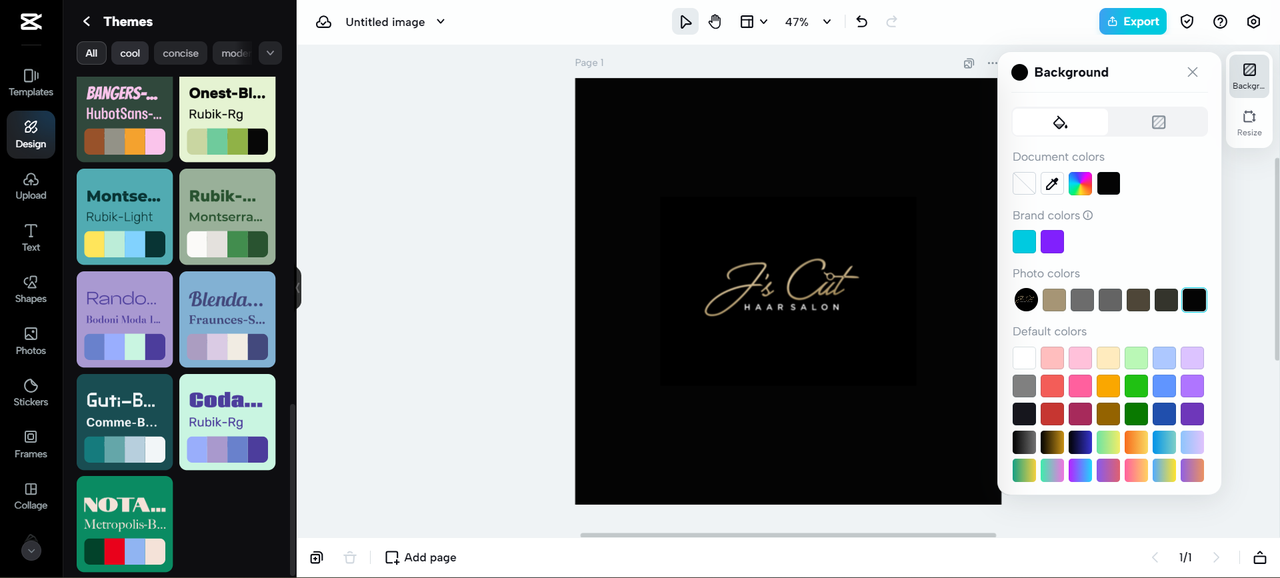The image size is (1280, 578).
Task: Open the Design sidebar panel
Action: [31, 134]
